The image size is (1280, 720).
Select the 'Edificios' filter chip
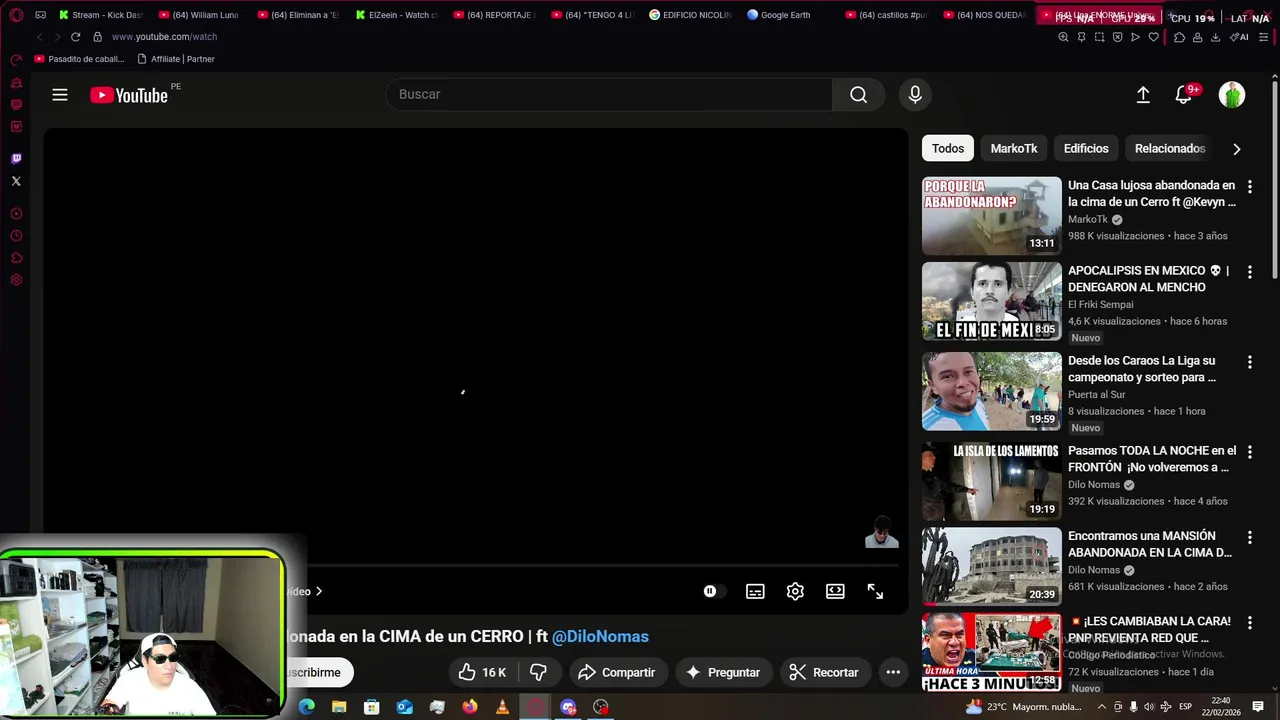coord(1086,148)
